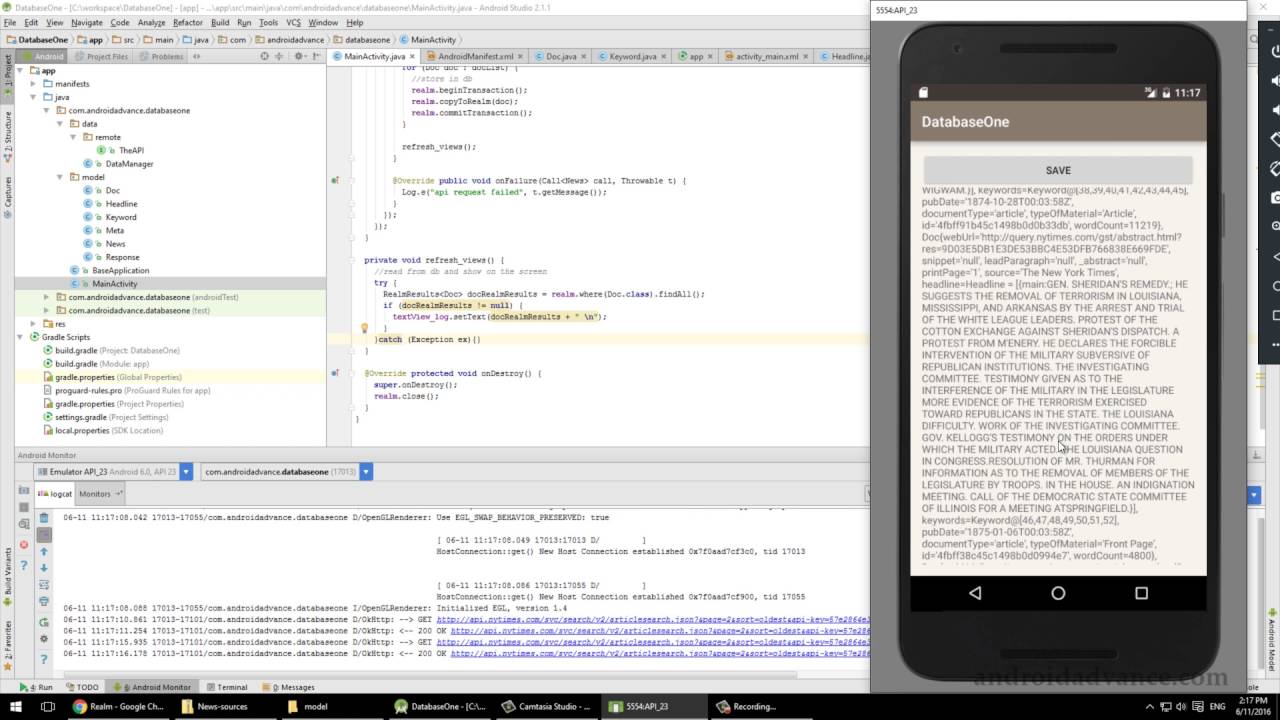Collapse the model package node
Screen dimensions: 1280x720
(59, 177)
